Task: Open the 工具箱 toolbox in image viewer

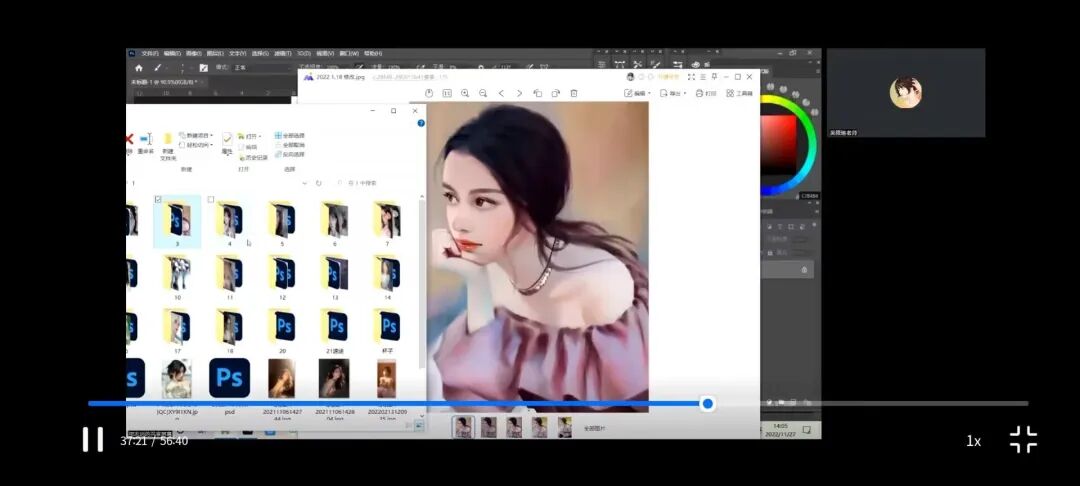Action: 740,93
